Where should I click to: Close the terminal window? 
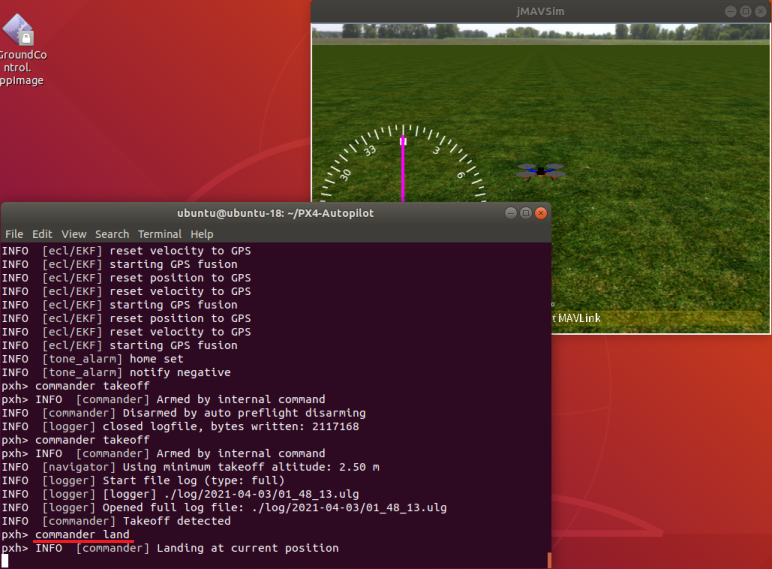click(541, 213)
